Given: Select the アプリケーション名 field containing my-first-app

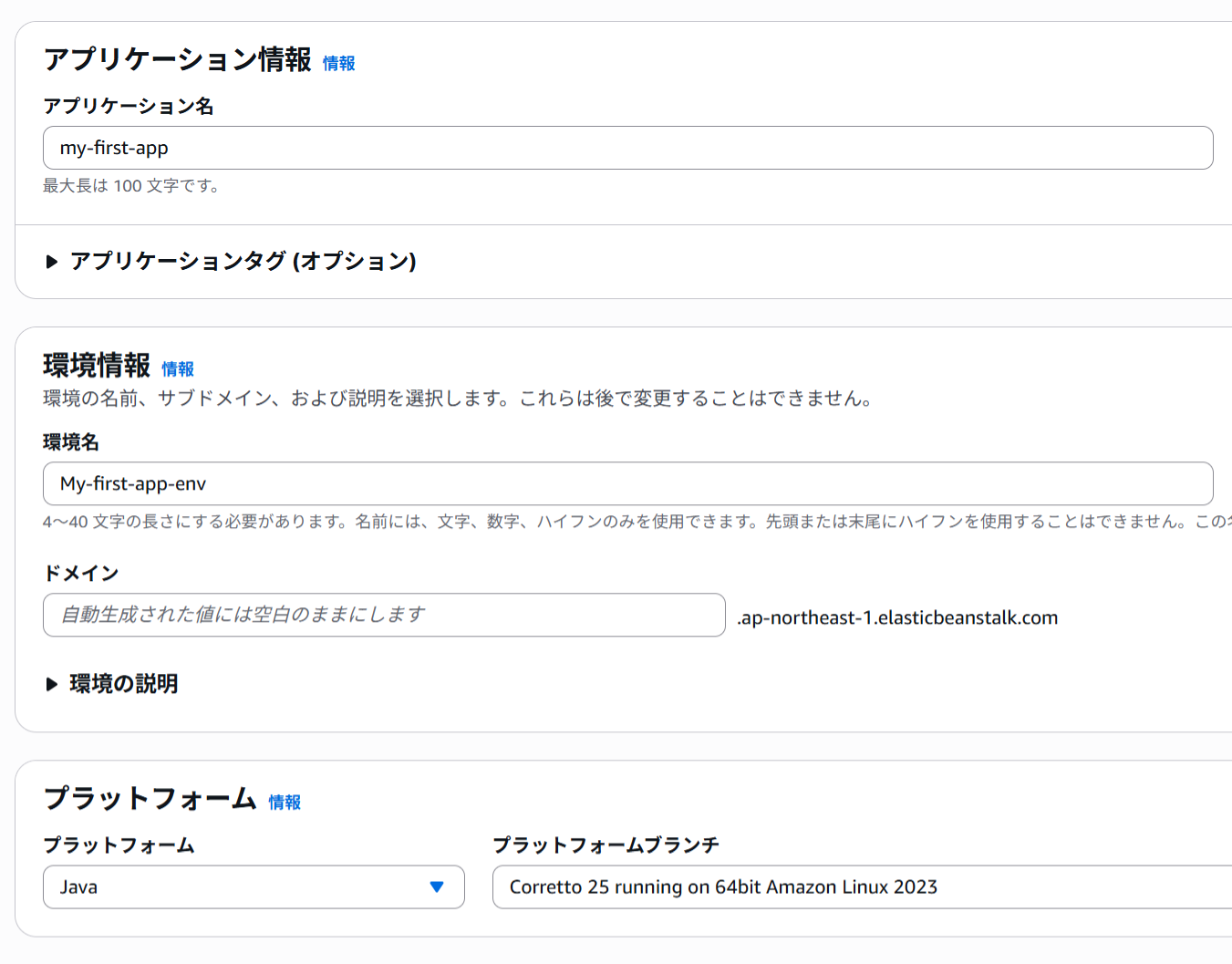Looking at the screenshot, I should click(627, 147).
